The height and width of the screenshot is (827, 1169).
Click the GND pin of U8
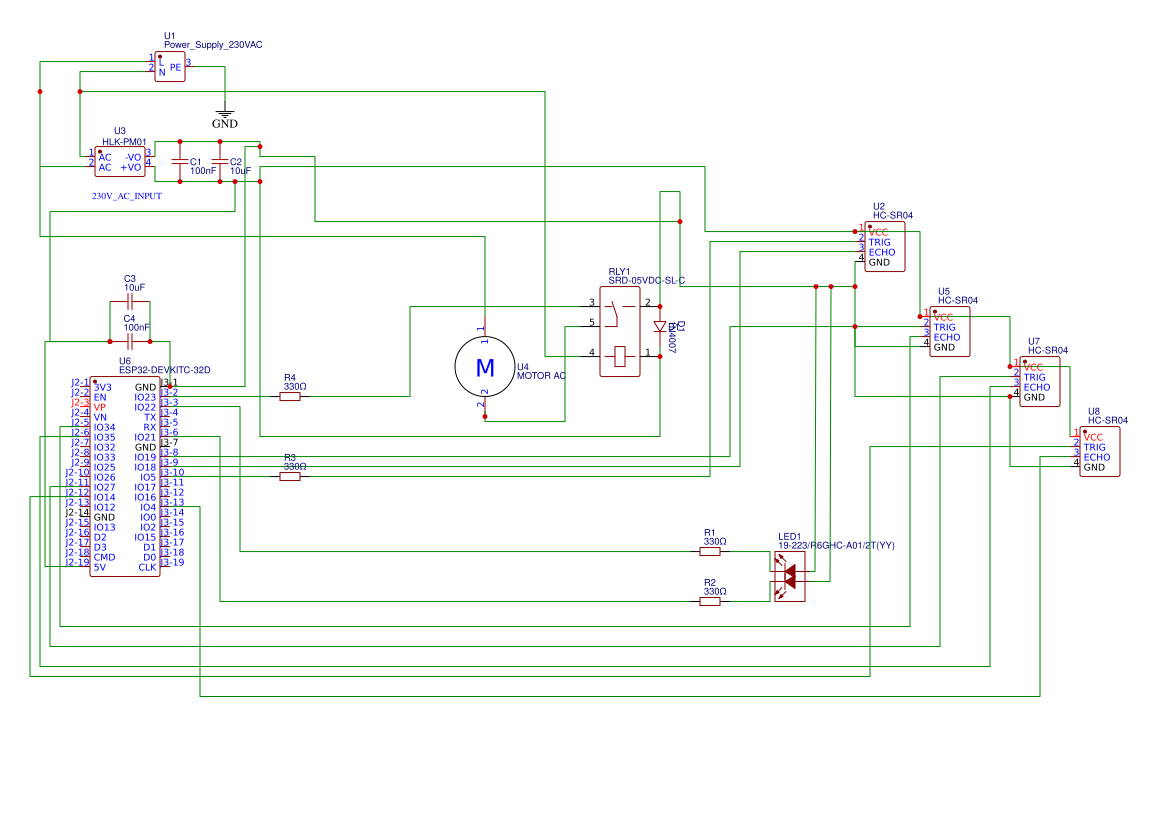tap(1094, 468)
